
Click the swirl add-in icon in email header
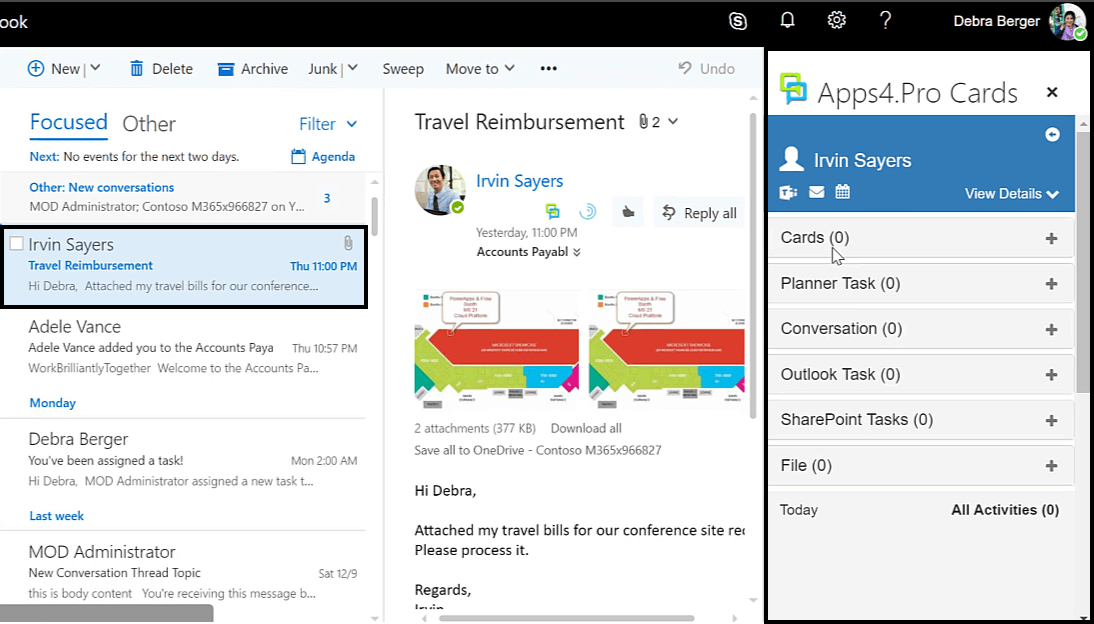588,211
